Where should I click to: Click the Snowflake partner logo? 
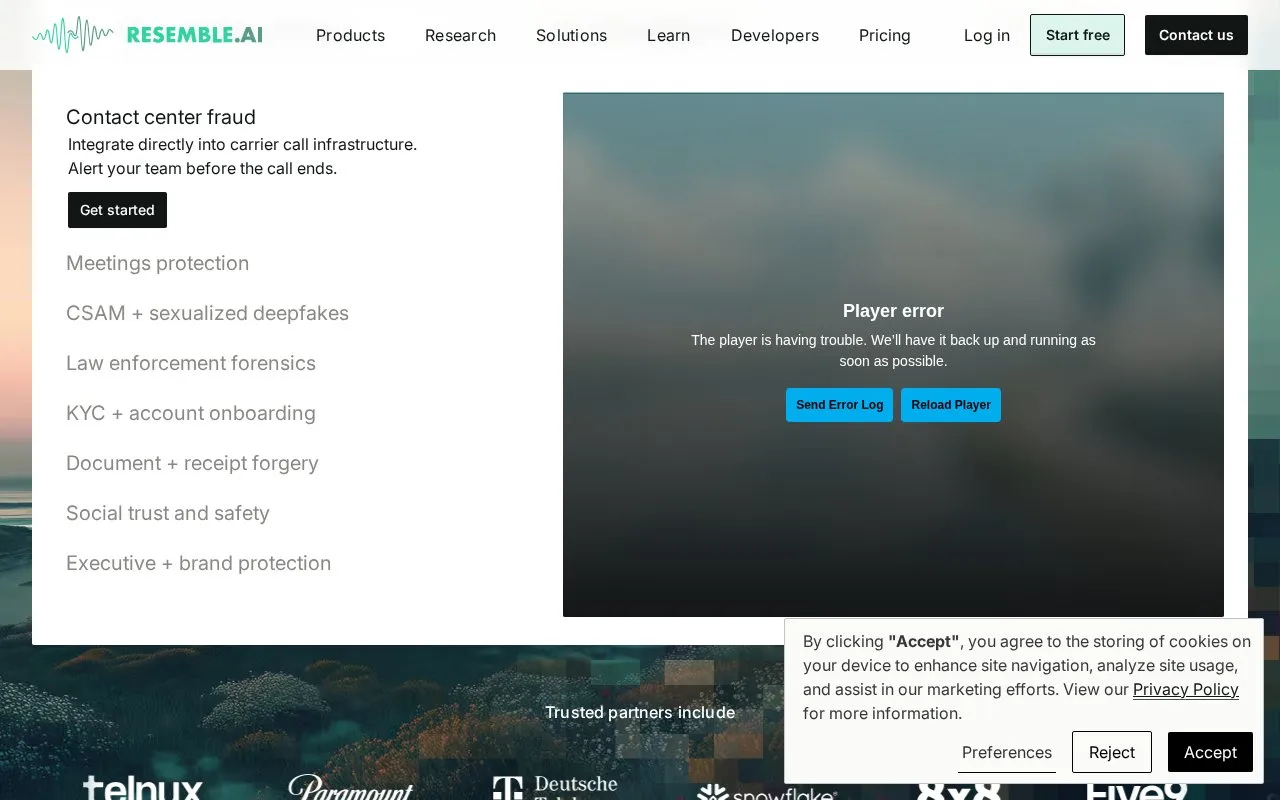pos(767,792)
